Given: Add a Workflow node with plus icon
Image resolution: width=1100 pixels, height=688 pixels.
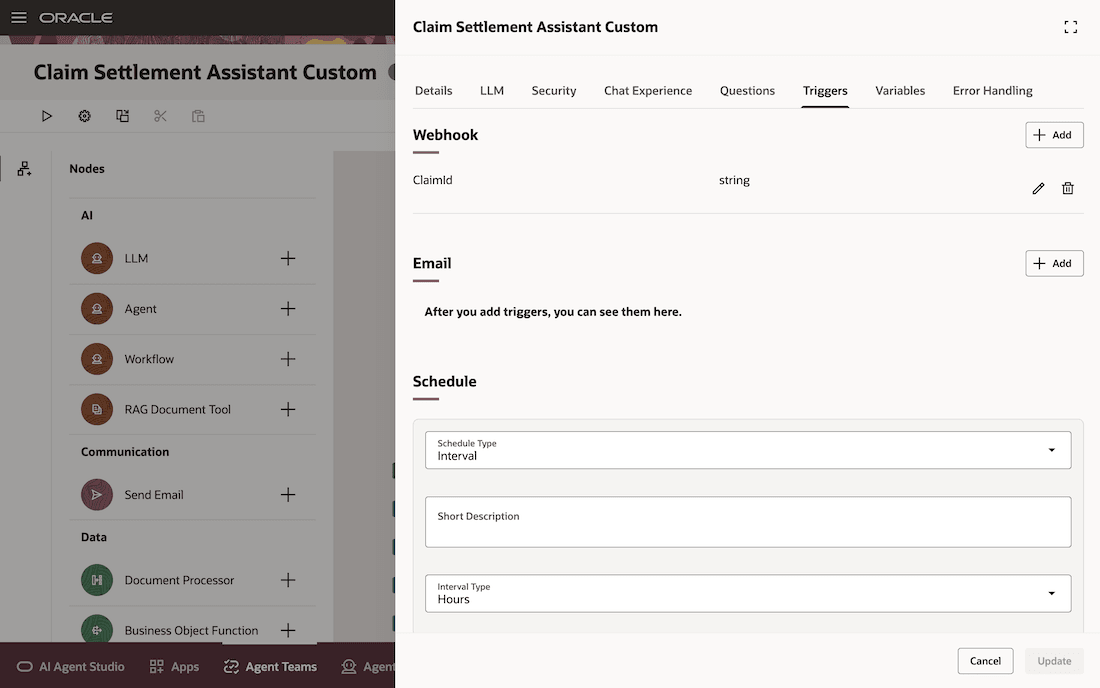Looking at the screenshot, I should pyautogui.click(x=288, y=359).
